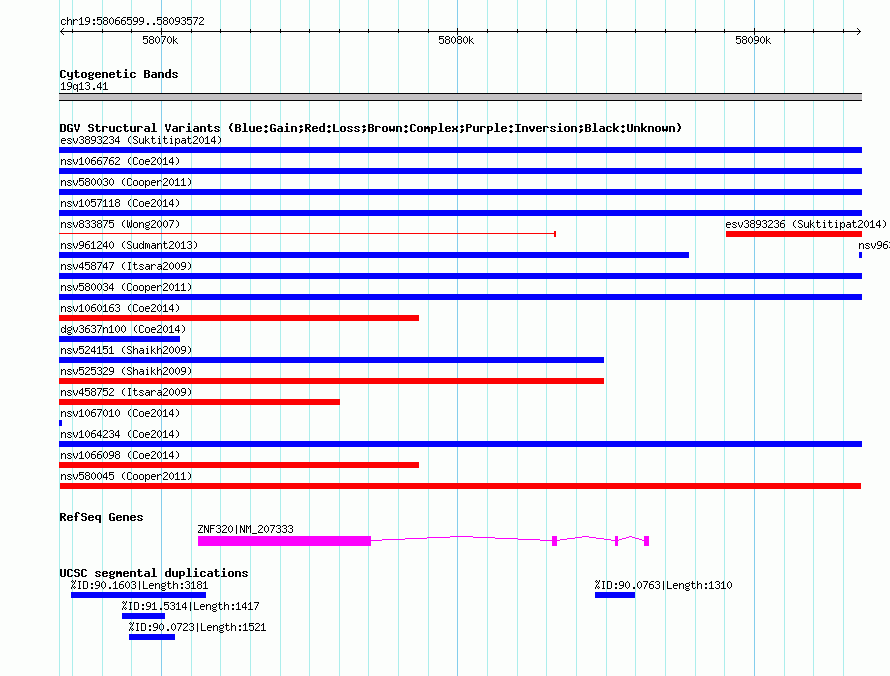Viewport: 890px width, 676px height.
Task: Open the nsv580030 (Cooper2011) variant label
Action: coord(126,182)
